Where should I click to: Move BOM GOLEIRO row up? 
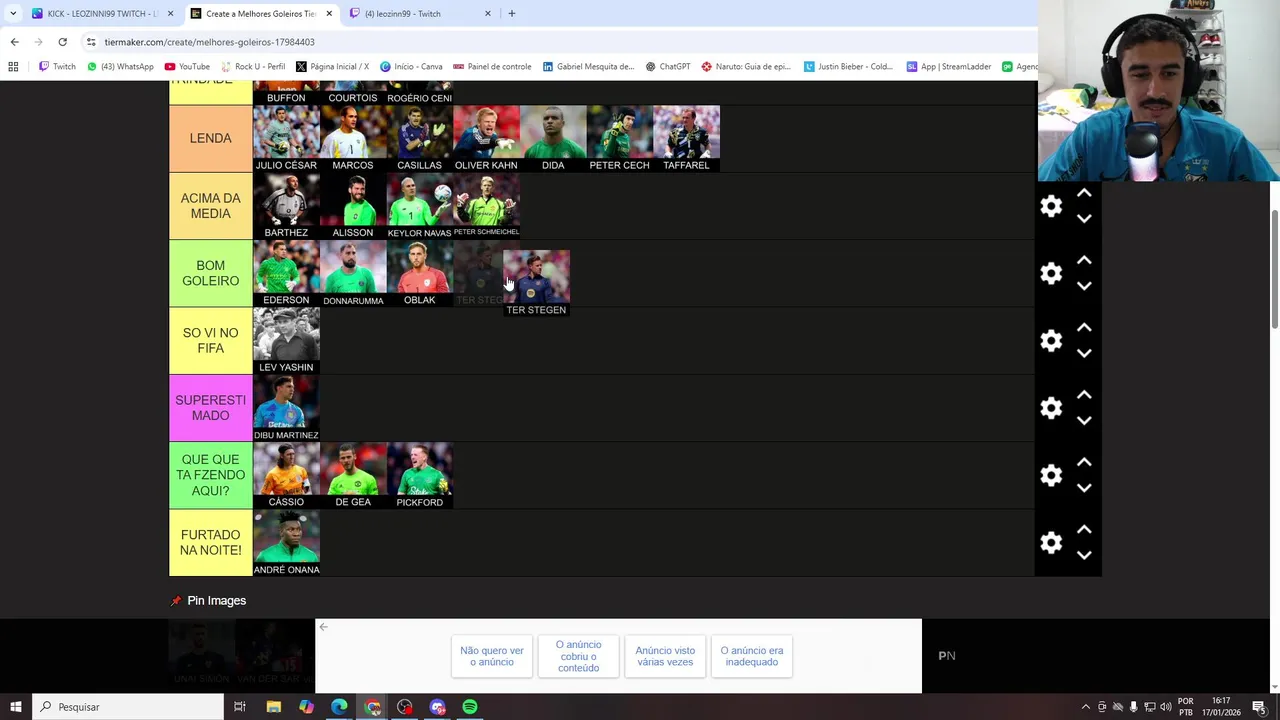tap(1084, 260)
